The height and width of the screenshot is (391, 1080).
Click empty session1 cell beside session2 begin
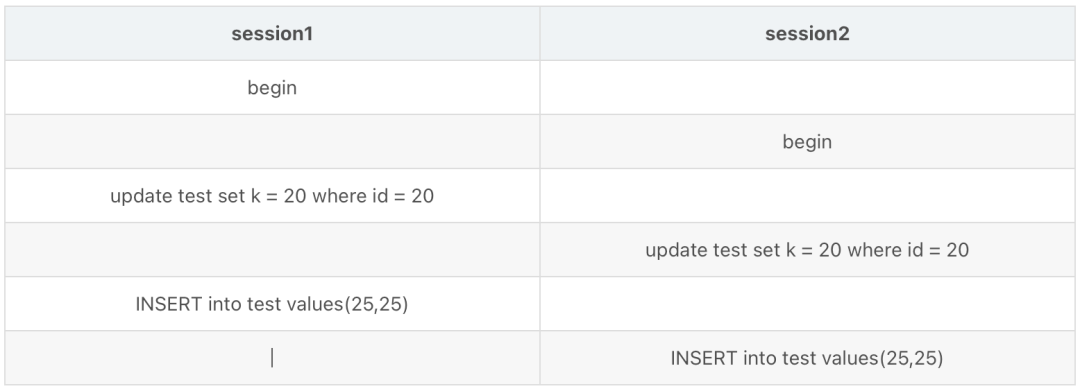click(x=272, y=142)
